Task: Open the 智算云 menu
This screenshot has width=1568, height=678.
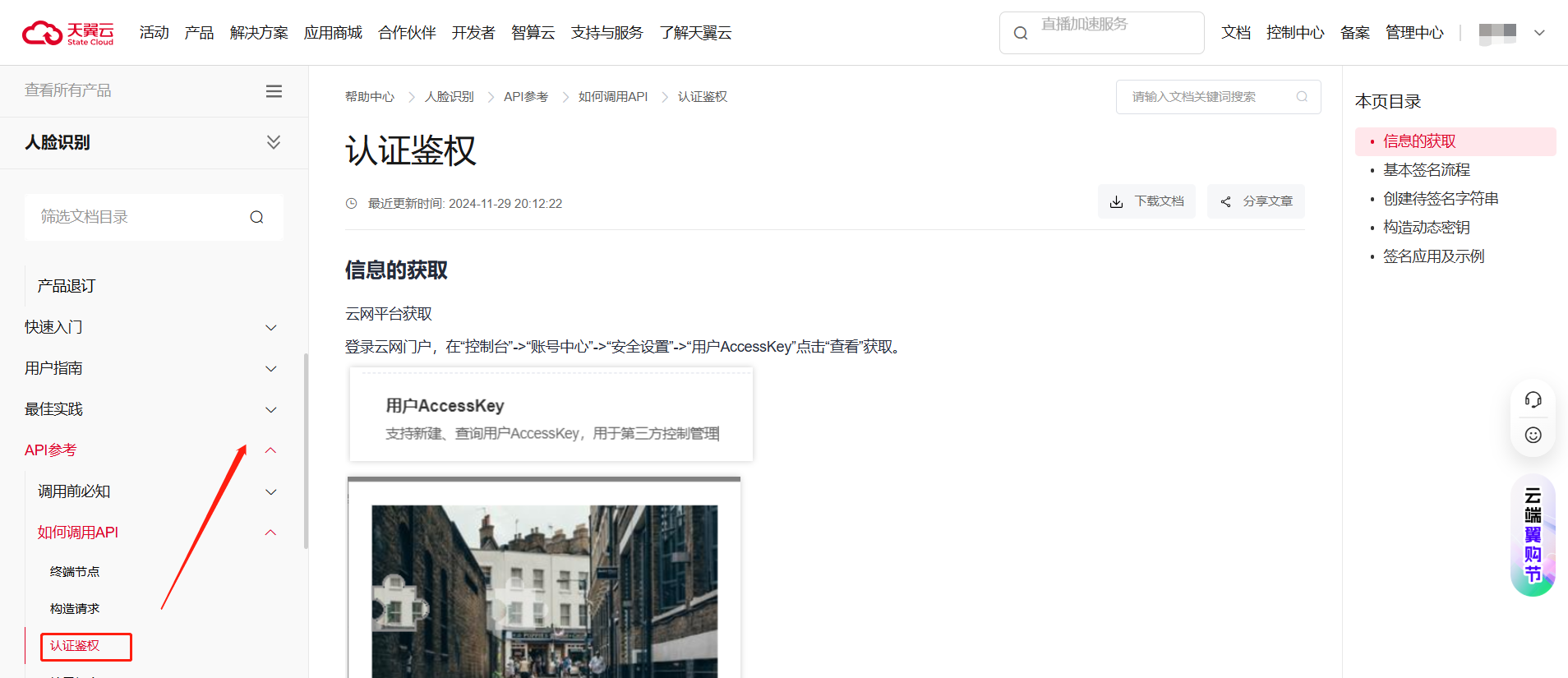Action: tap(533, 33)
